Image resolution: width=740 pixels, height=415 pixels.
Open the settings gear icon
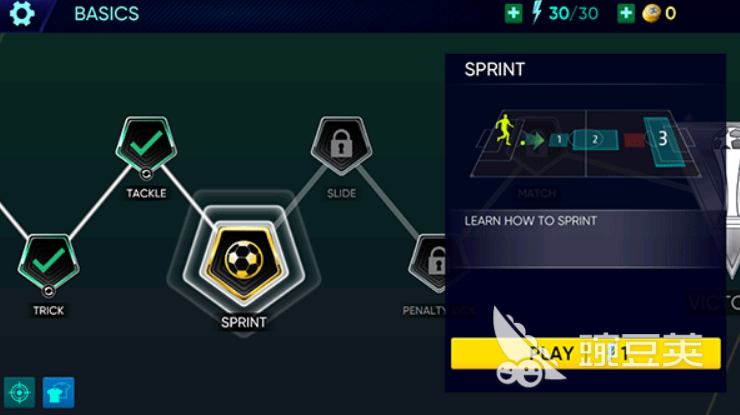tap(22, 14)
